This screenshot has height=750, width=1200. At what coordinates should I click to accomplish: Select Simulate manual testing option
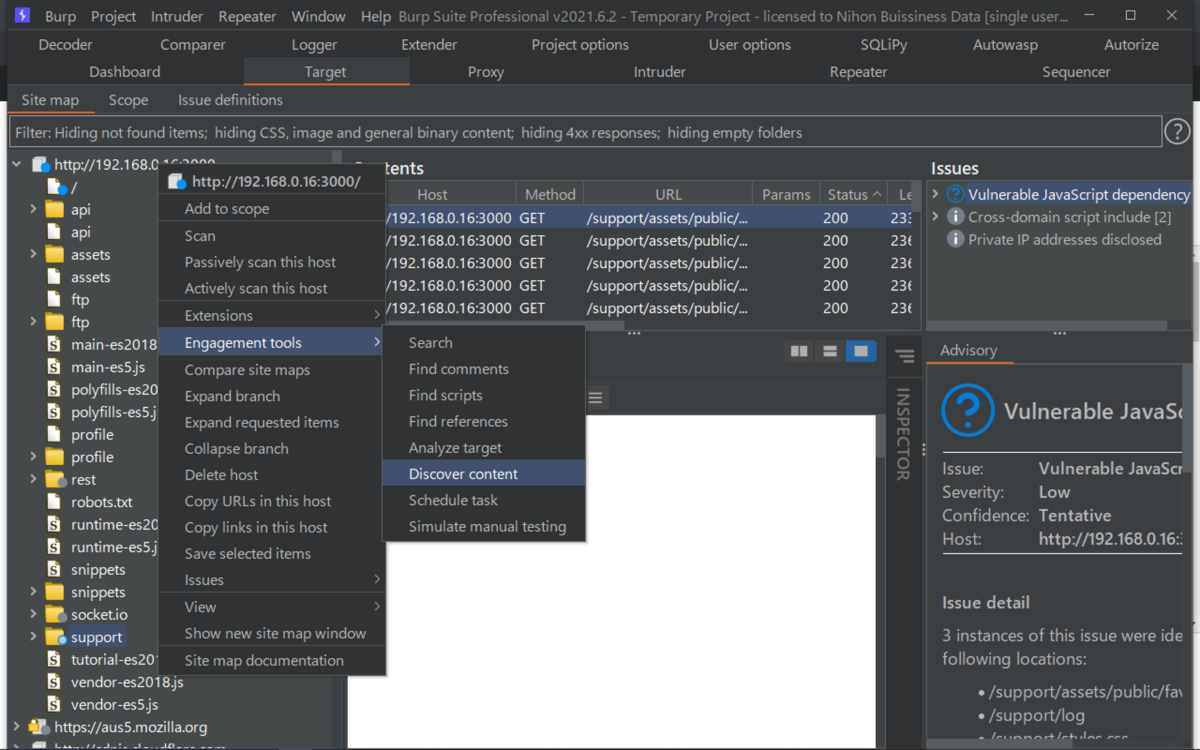coord(484,526)
